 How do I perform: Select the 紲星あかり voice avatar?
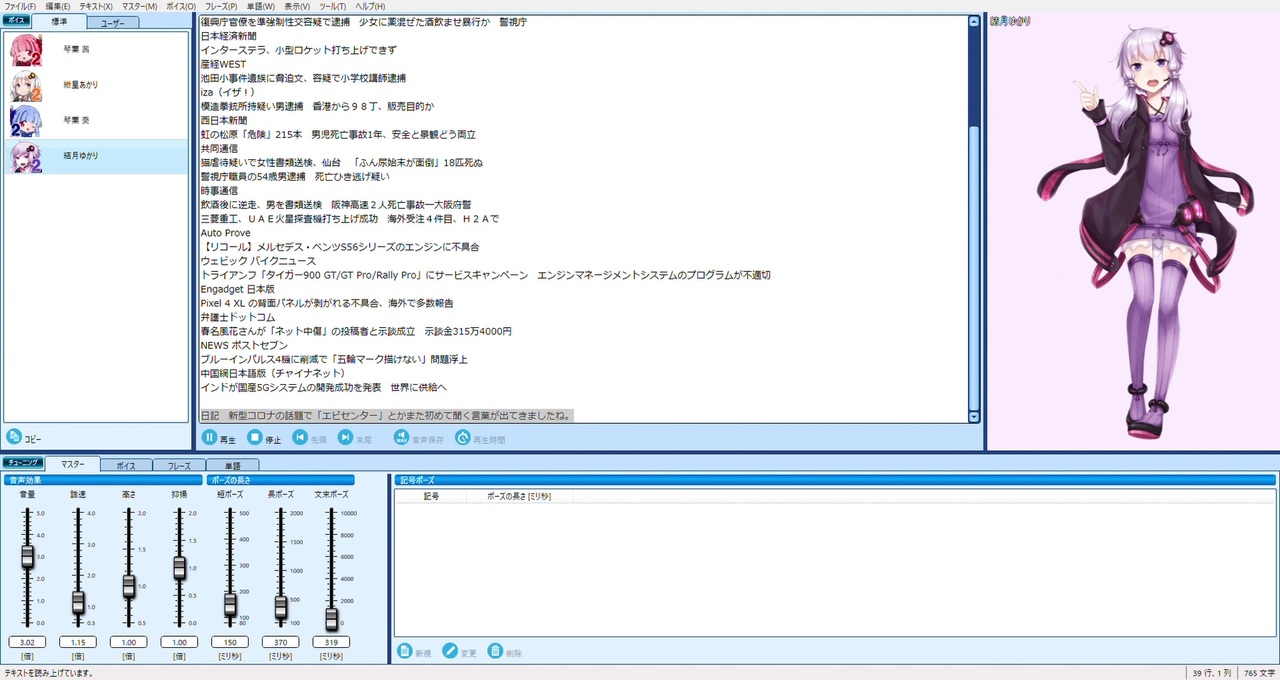26,86
